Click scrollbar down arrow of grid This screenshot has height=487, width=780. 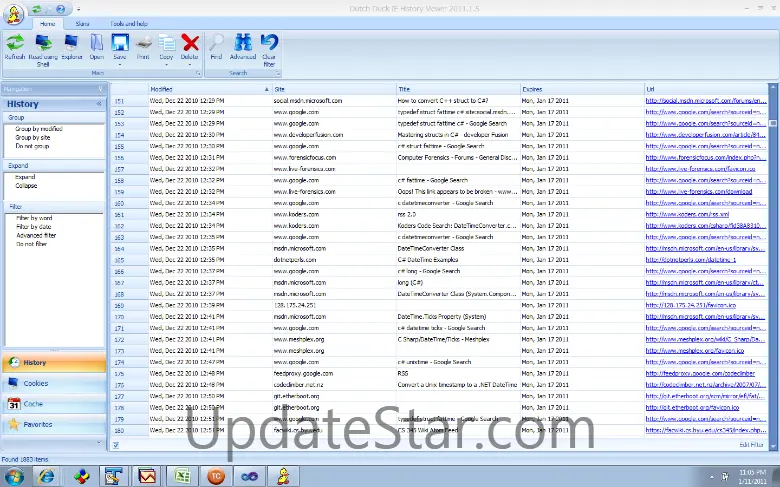point(773,447)
